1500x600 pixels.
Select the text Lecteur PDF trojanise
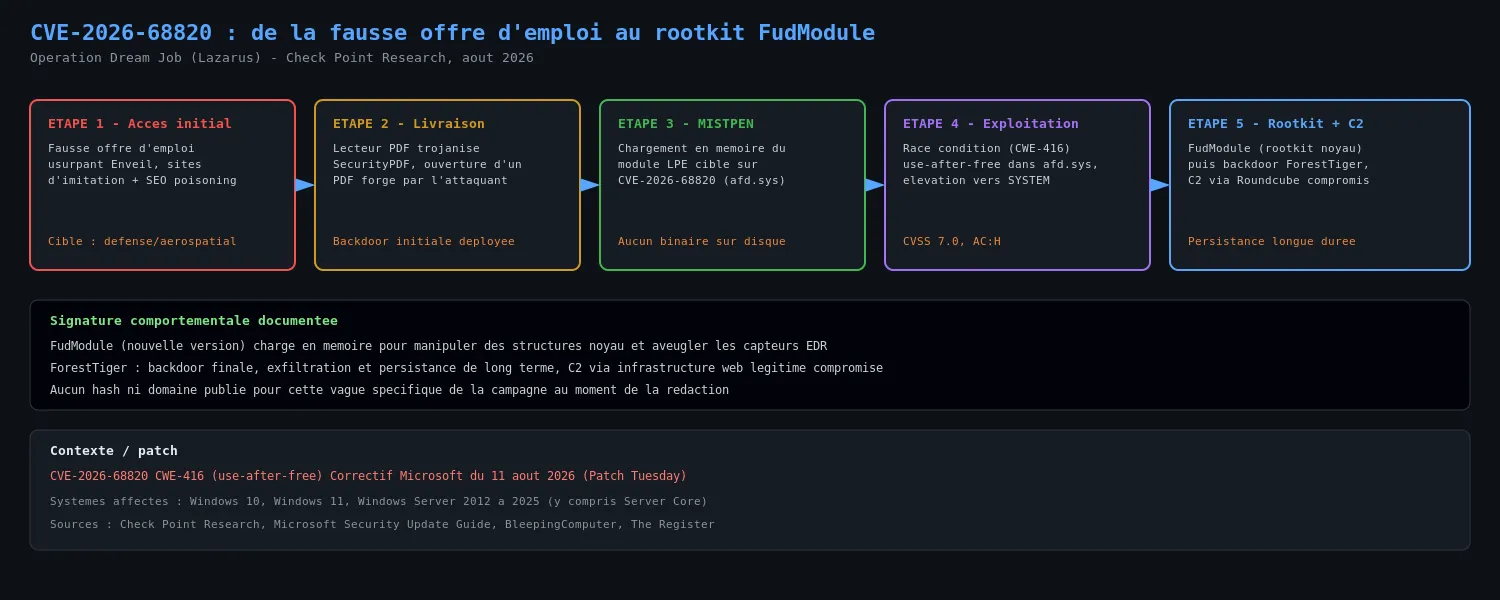click(406, 148)
